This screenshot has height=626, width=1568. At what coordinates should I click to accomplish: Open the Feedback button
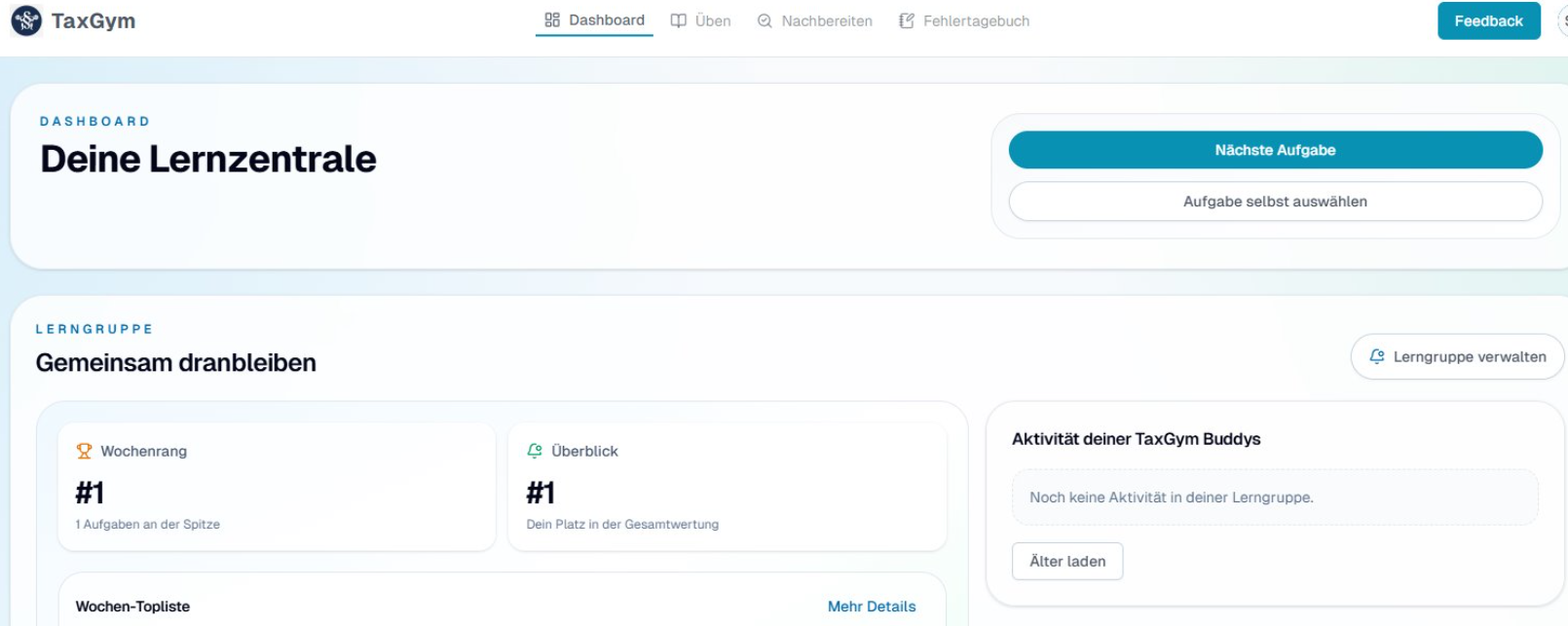[x=1488, y=20]
